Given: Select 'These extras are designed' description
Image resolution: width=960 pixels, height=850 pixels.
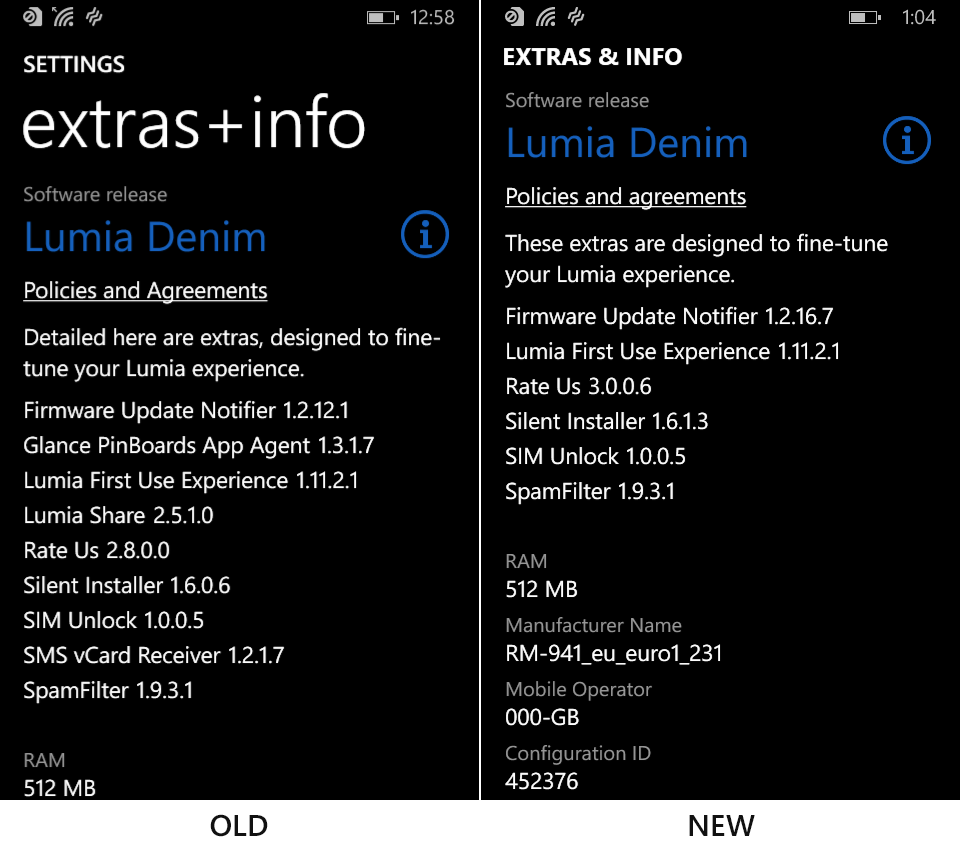Looking at the screenshot, I should (x=696, y=260).
